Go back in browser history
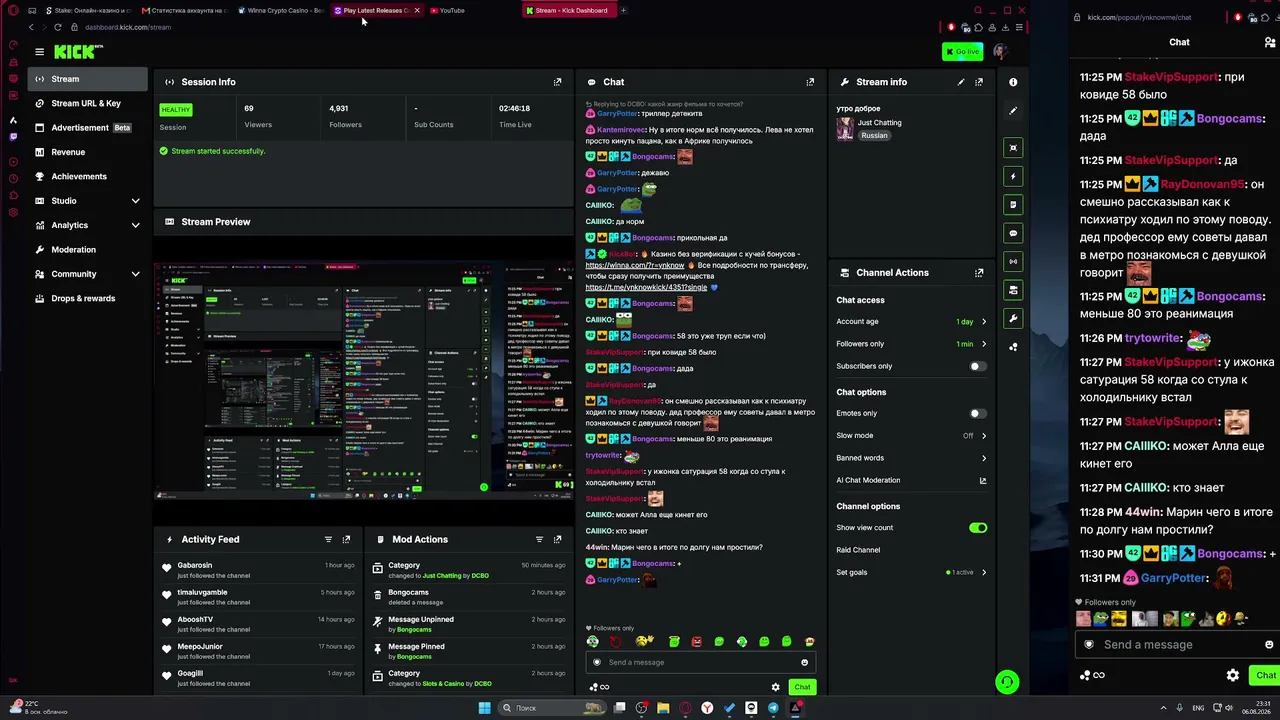 click(x=31, y=27)
